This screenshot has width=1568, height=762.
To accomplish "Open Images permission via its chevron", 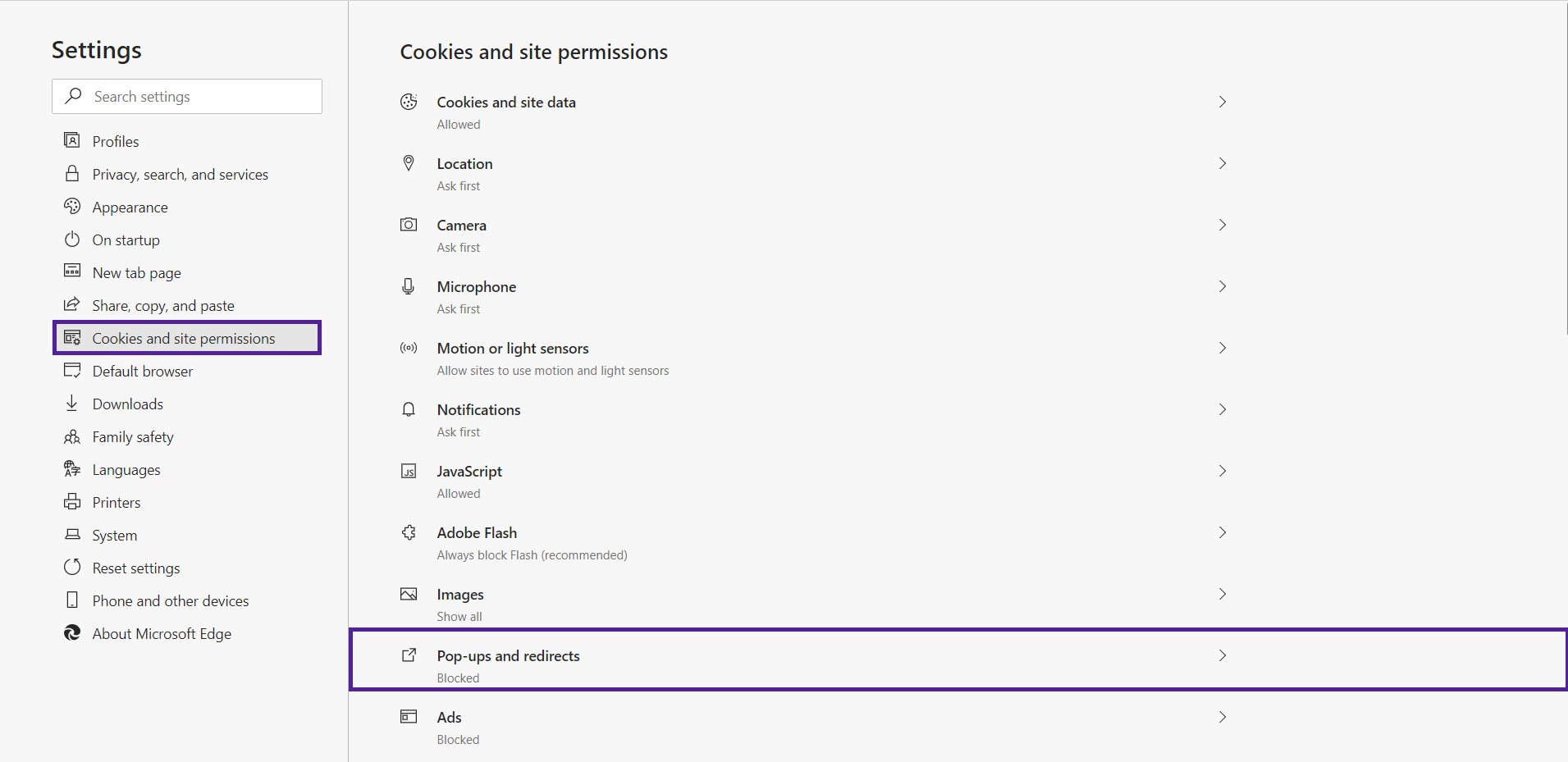I will coord(1223,594).
